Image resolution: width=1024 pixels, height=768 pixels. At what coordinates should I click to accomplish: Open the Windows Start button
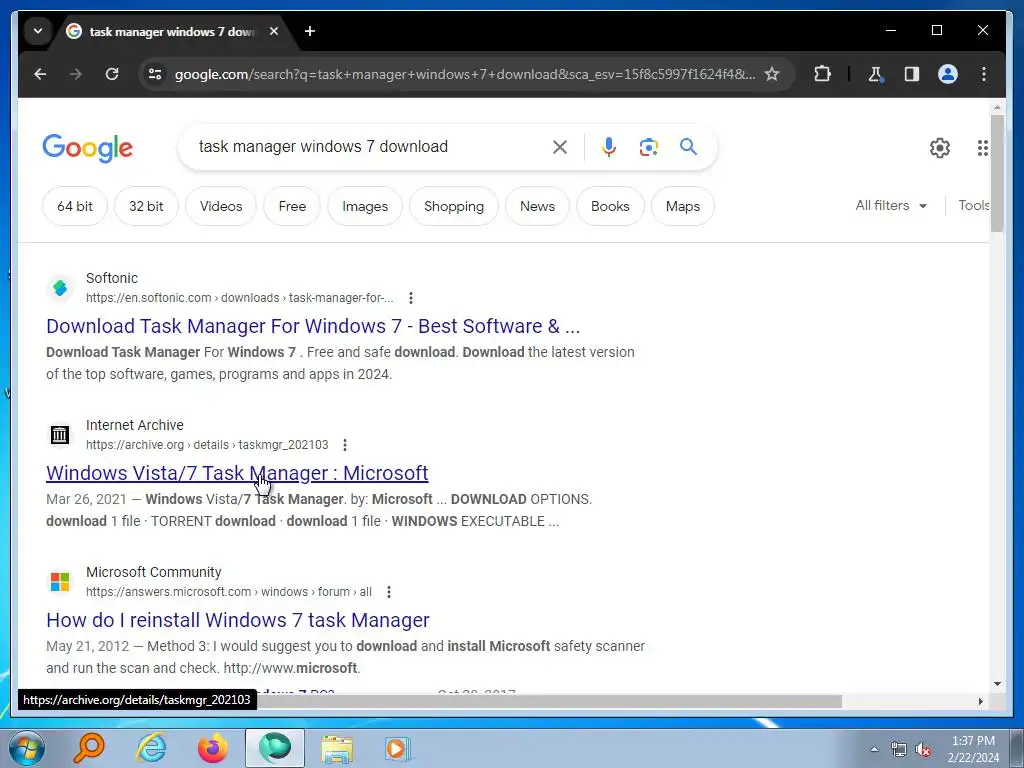tap(26, 748)
